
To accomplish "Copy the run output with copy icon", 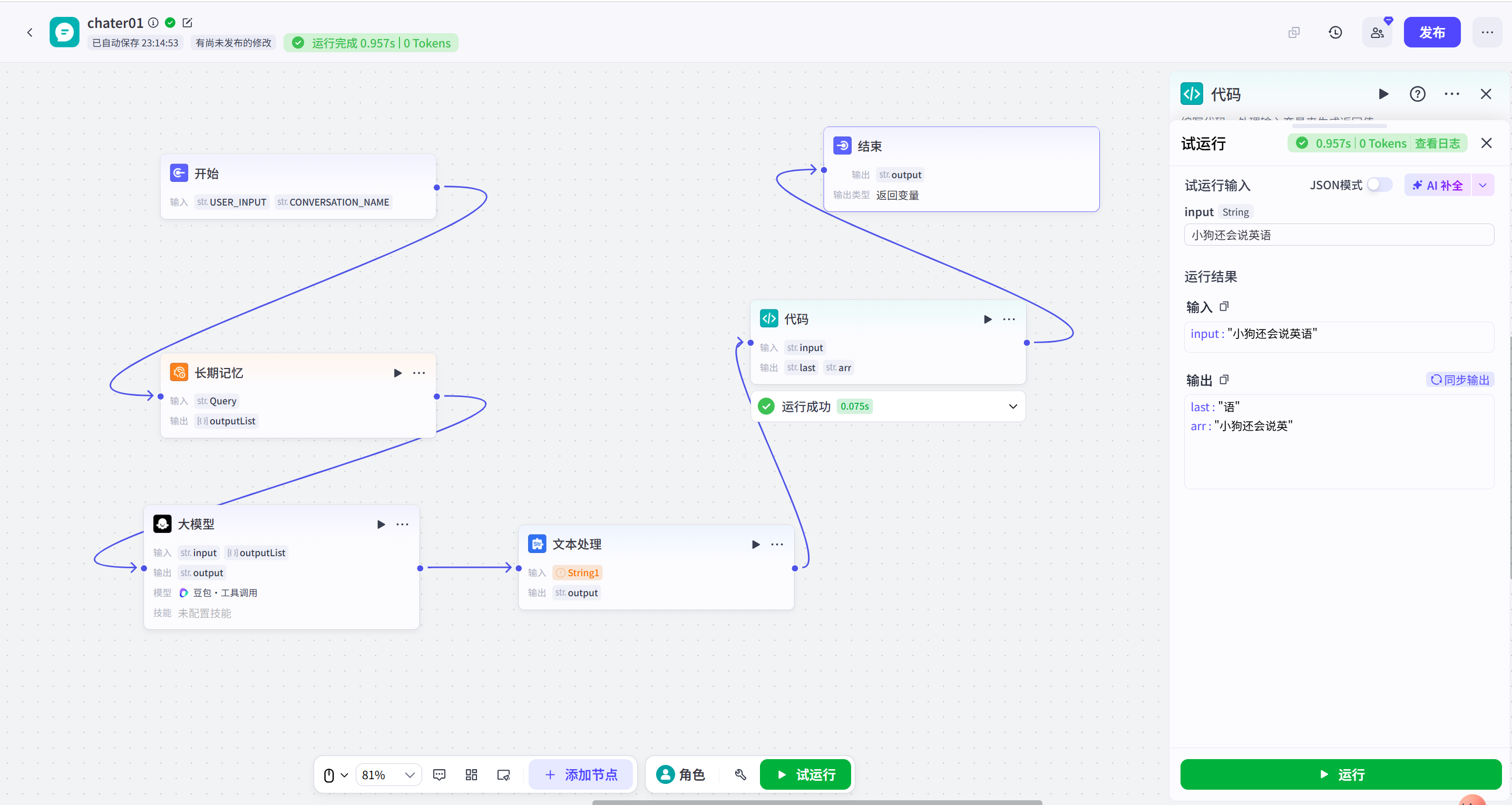I will coord(1224,380).
